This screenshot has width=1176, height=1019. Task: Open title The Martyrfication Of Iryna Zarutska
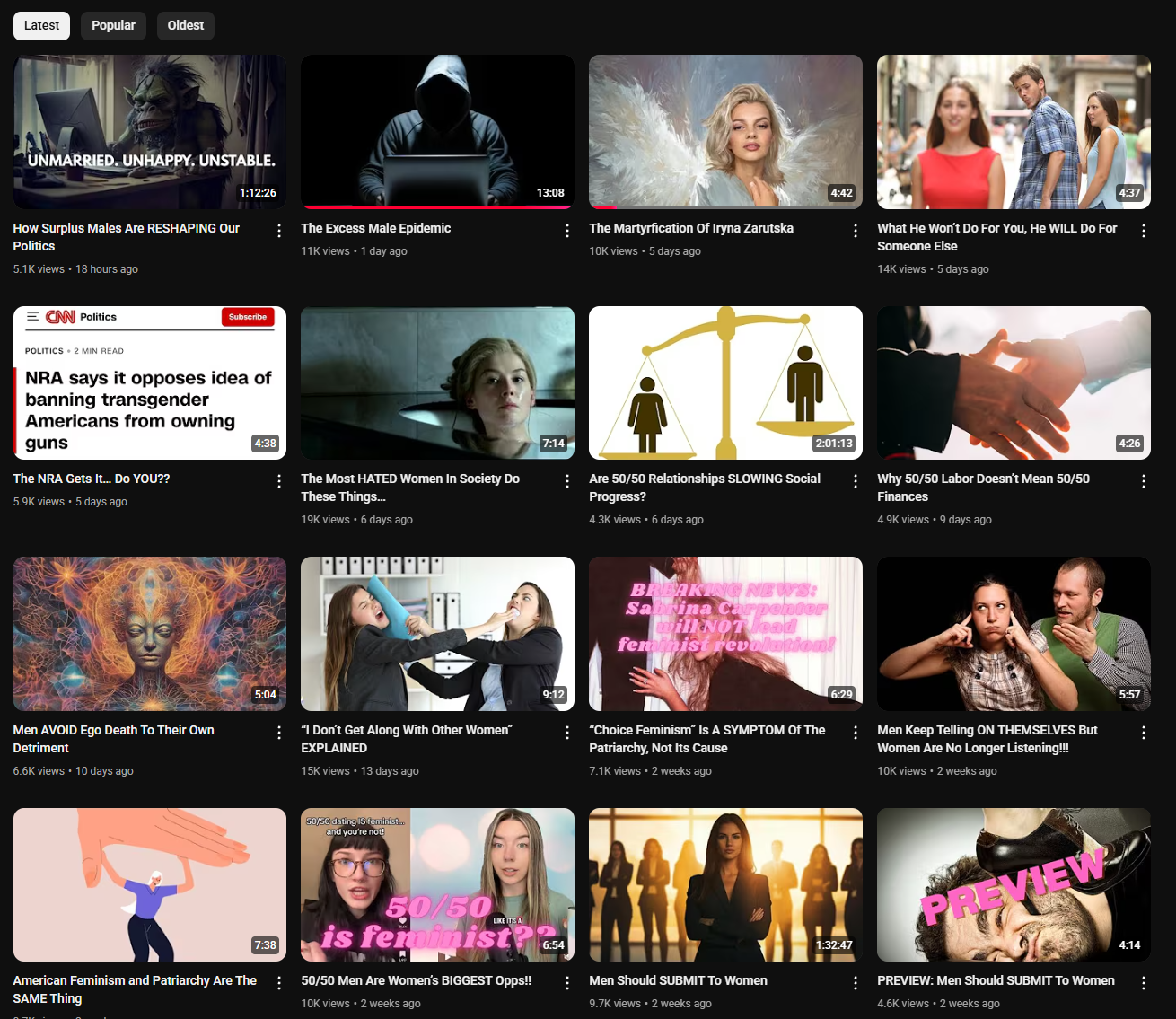691,228
